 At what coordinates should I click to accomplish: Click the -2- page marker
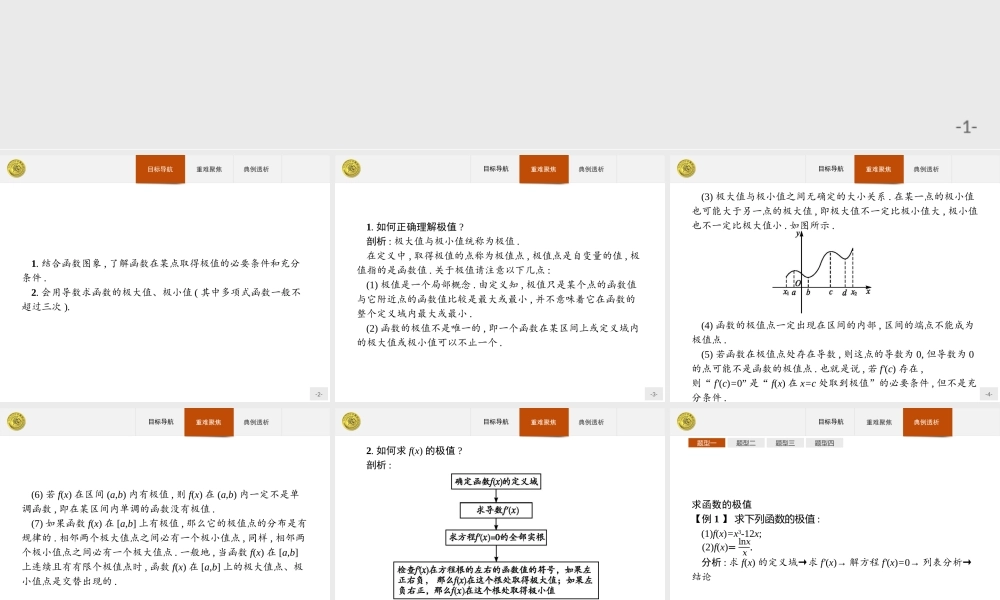(x=318, y=394)
